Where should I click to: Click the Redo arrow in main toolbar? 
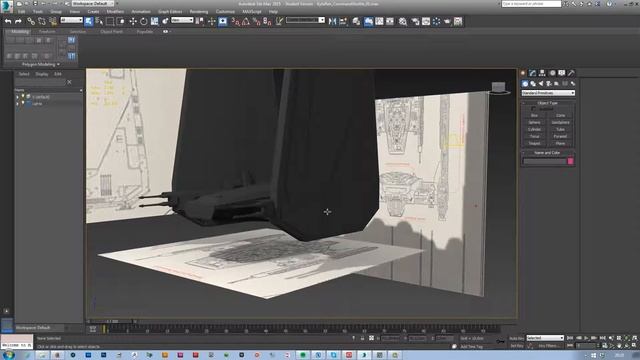click(18, 21)
